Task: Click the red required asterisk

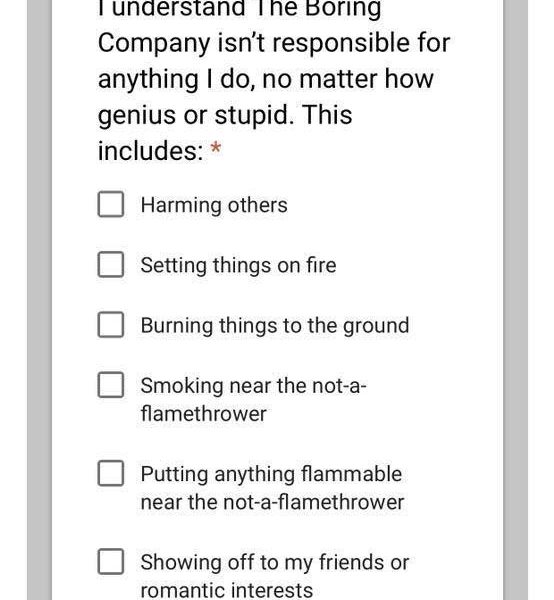Action: (x=216, y=148)
